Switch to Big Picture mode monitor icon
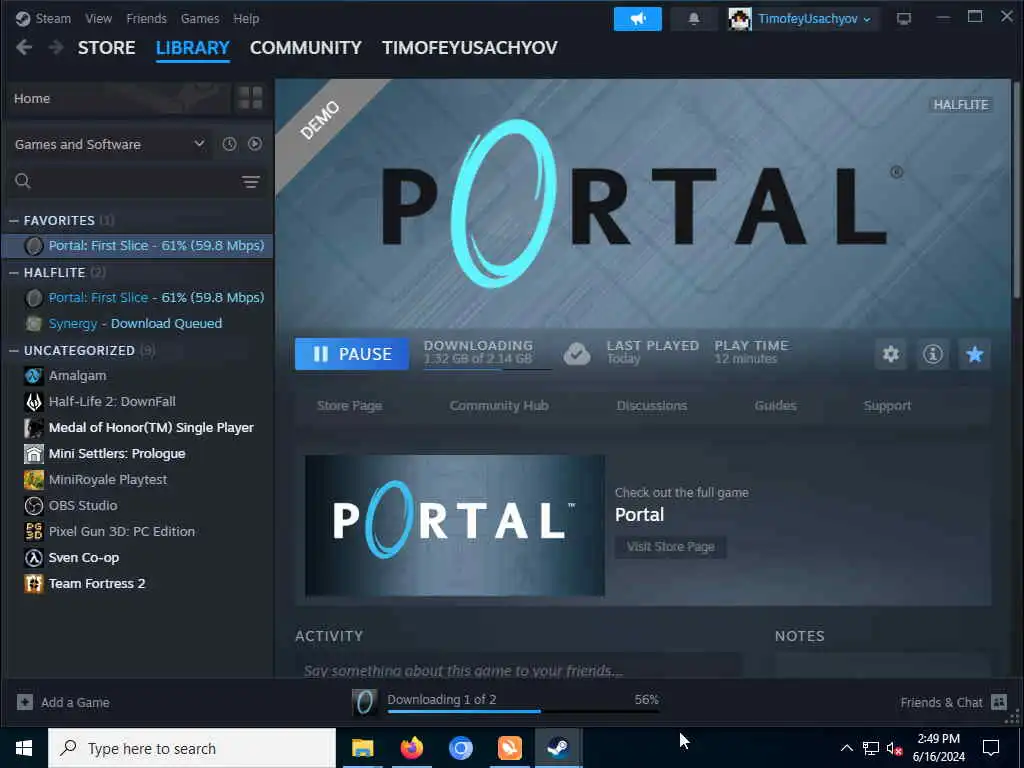This screenshot has width=1024, height=768. coord(904,19)
